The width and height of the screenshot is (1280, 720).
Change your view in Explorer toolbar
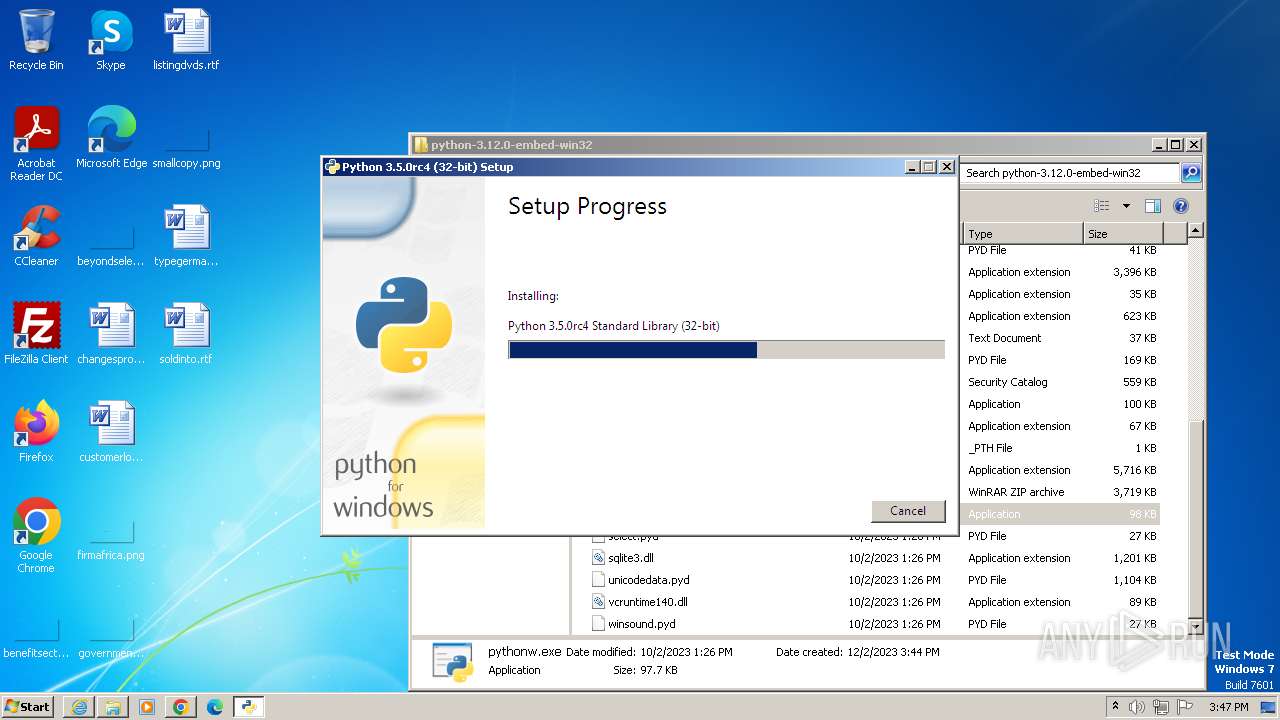tap(1102, 206)
